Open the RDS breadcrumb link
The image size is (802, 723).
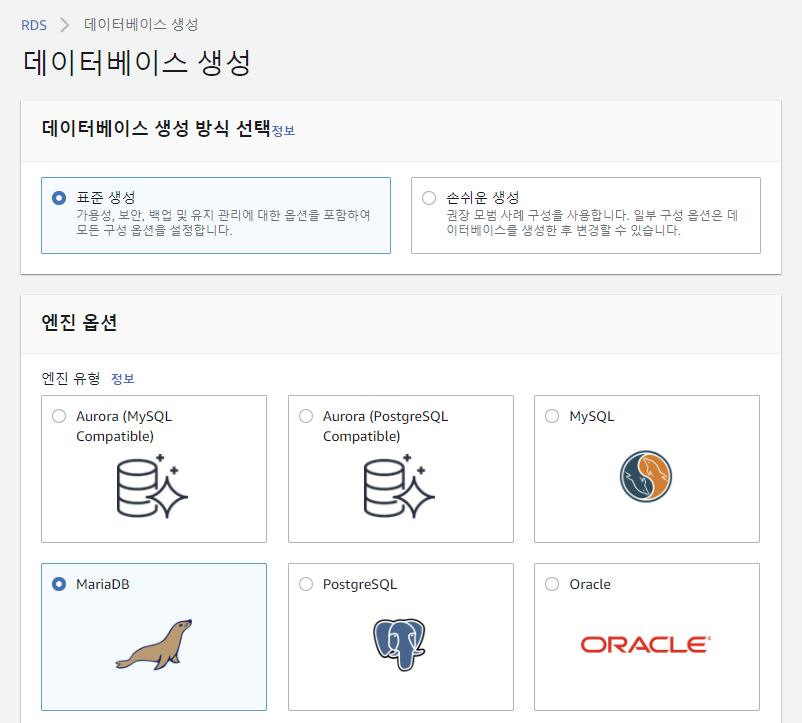pyautogui.click(x=34, y=25)
